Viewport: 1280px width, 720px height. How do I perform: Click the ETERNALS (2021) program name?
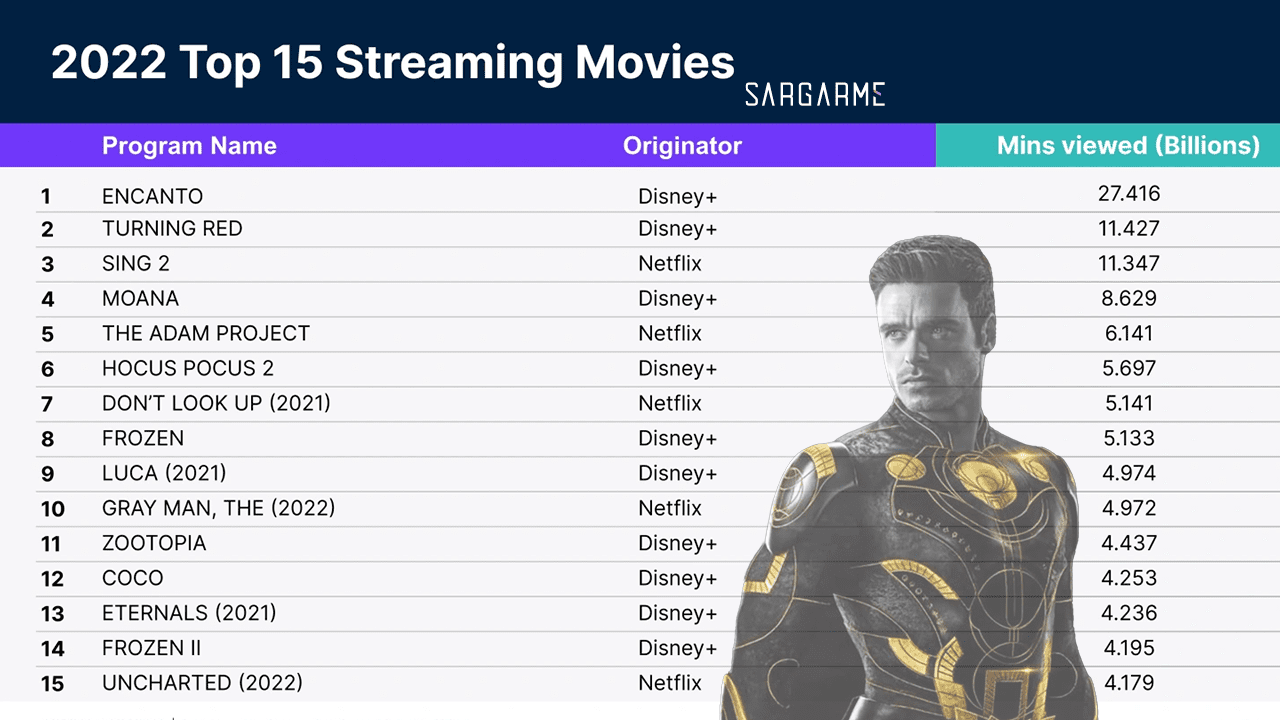(189, 613)
